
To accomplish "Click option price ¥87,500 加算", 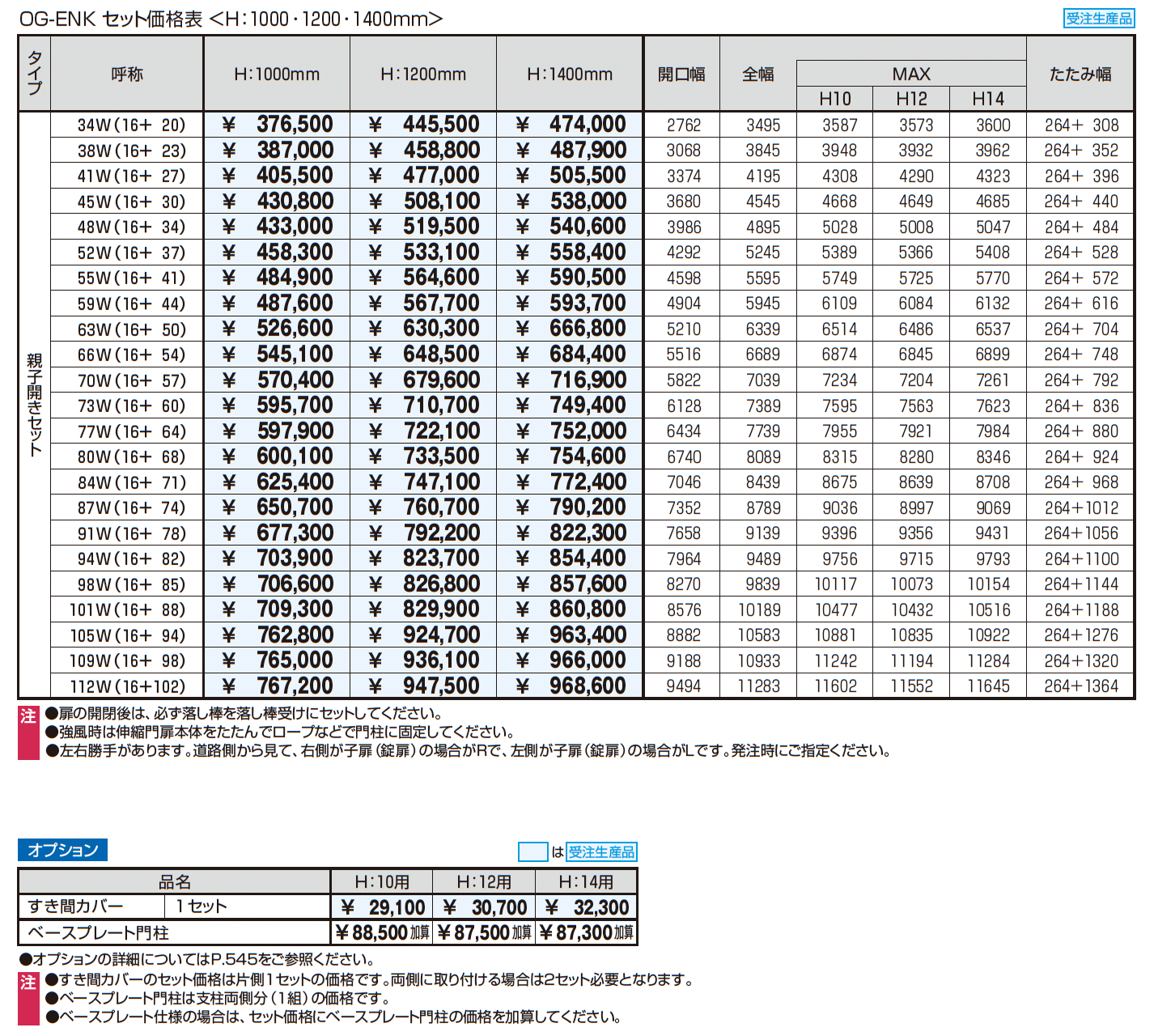I will [x=484, y=932].
